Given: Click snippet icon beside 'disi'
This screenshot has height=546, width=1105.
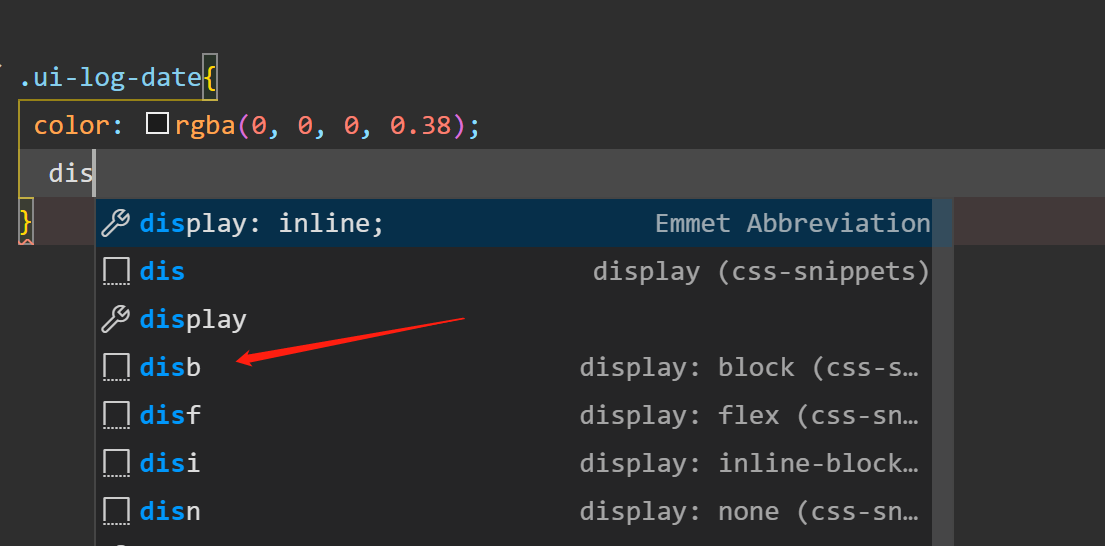Looking at the screenshot, I should pyautogui.click(x=116, y=463).
